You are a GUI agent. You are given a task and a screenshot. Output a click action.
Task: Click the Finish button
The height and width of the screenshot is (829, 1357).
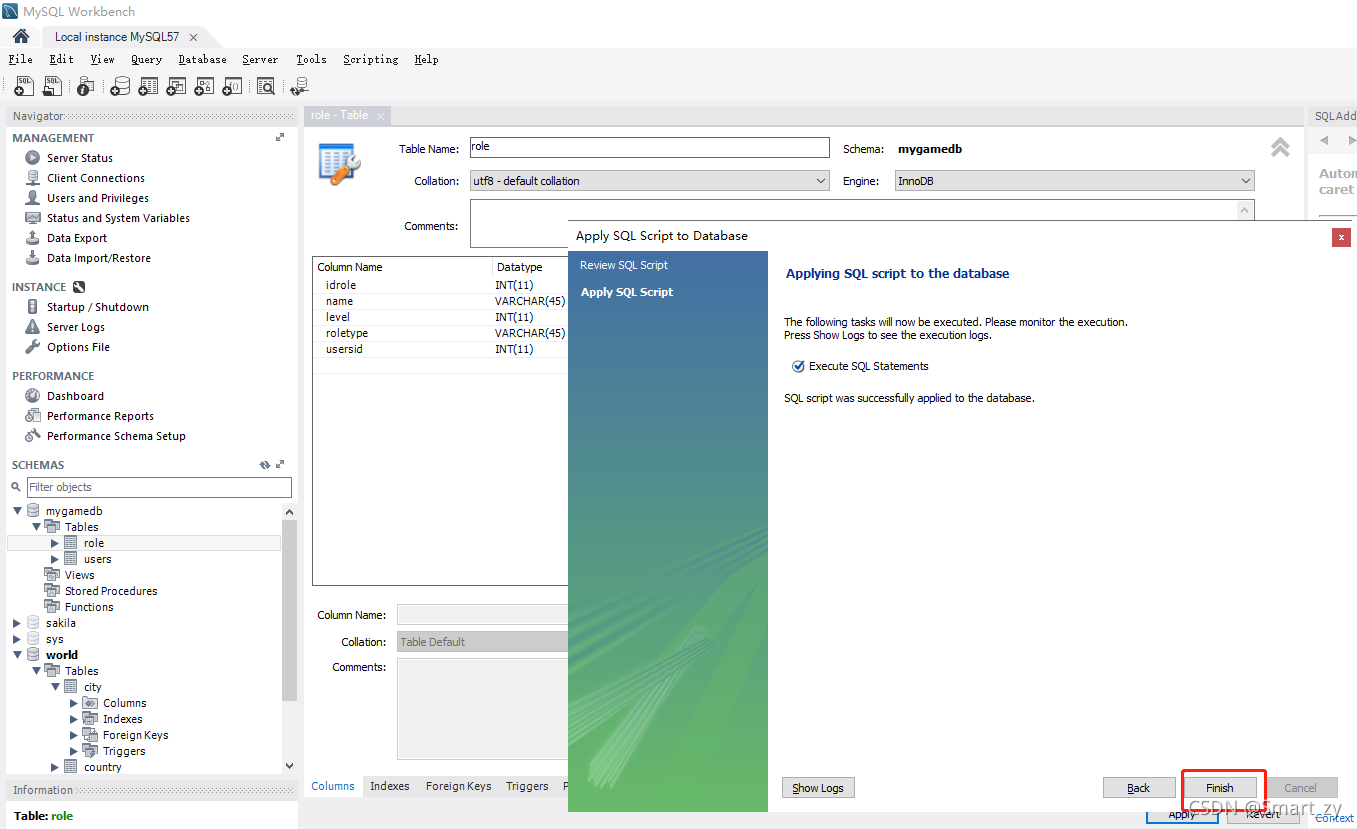1219,788
